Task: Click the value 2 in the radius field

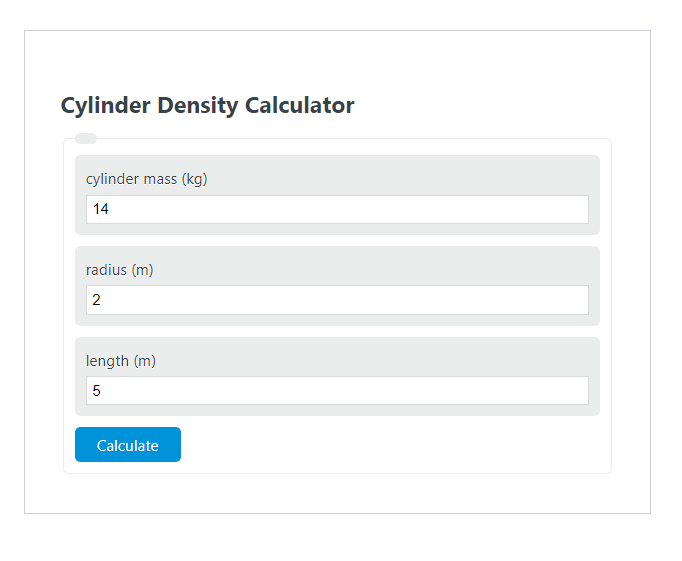Action: (97, 300)
